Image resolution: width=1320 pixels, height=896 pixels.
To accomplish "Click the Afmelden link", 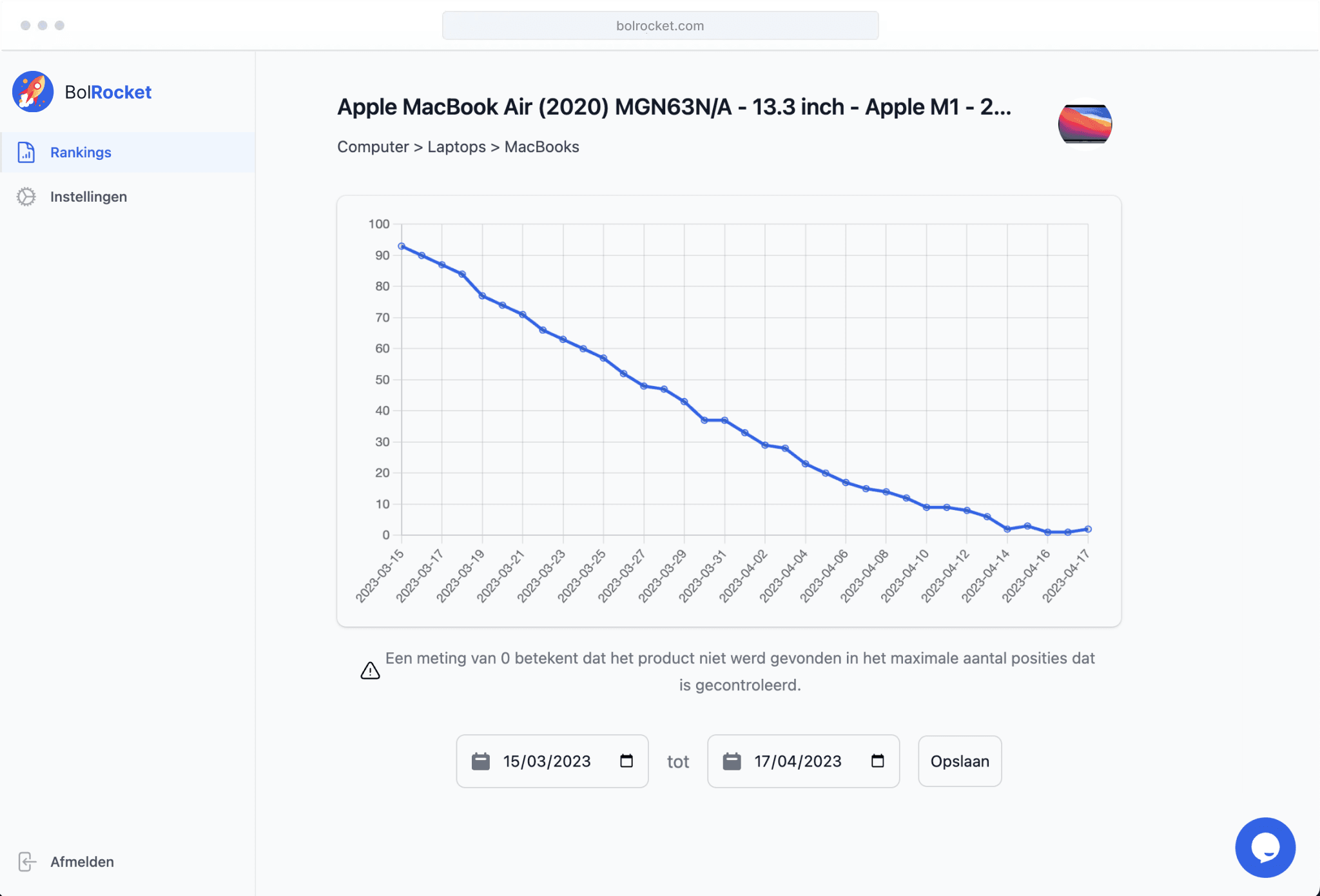I will click(x=82, y=862).
